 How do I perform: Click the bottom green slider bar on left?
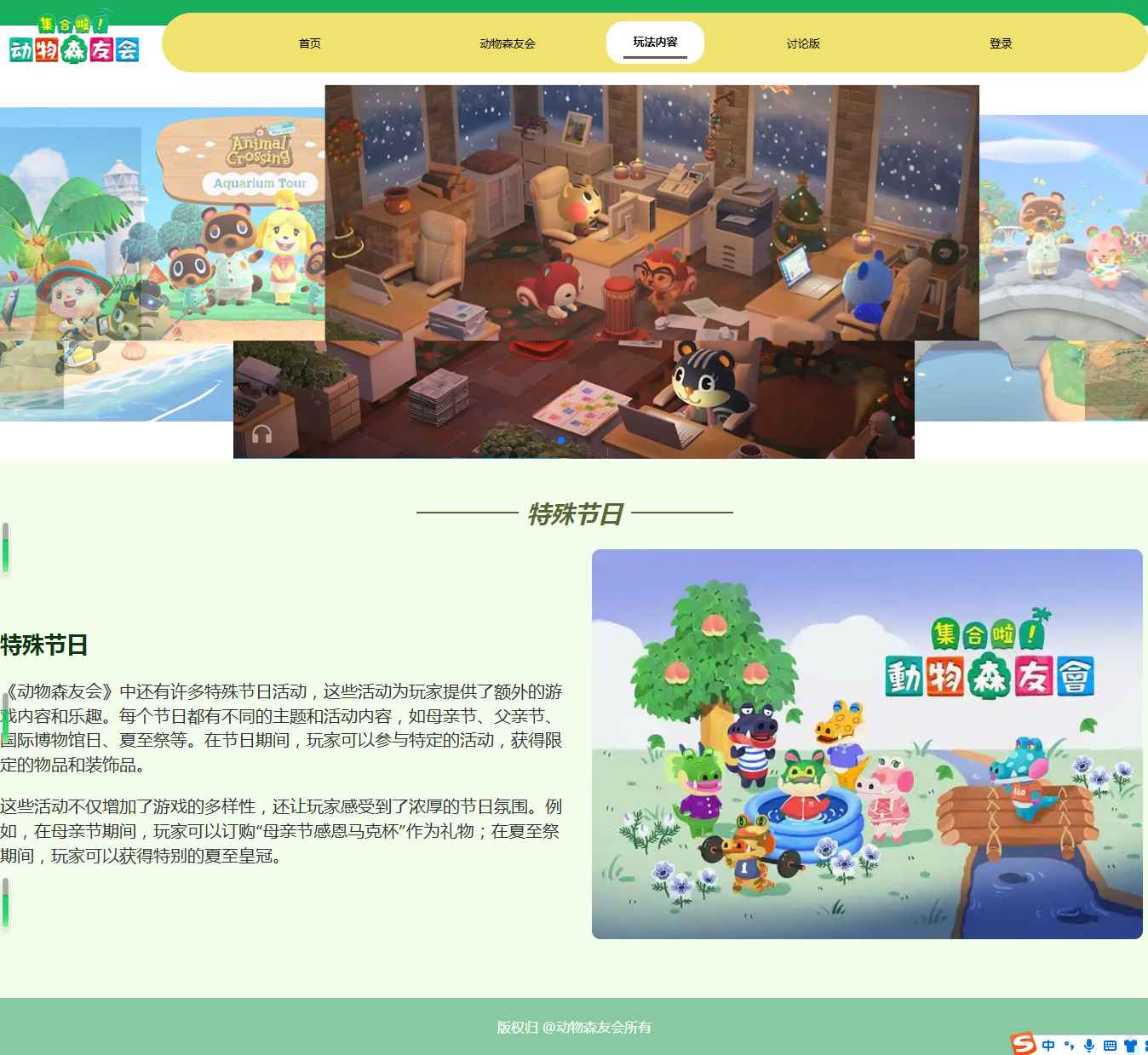coord(5,903)
